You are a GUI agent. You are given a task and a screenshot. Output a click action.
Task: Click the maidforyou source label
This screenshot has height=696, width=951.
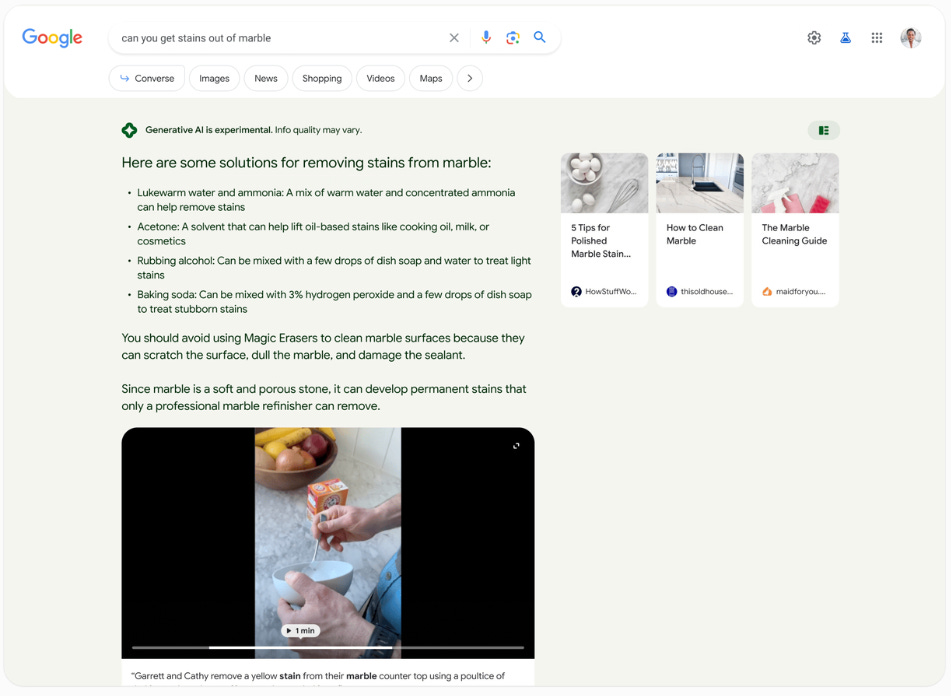pyautogui.click(x=793, y=292)
